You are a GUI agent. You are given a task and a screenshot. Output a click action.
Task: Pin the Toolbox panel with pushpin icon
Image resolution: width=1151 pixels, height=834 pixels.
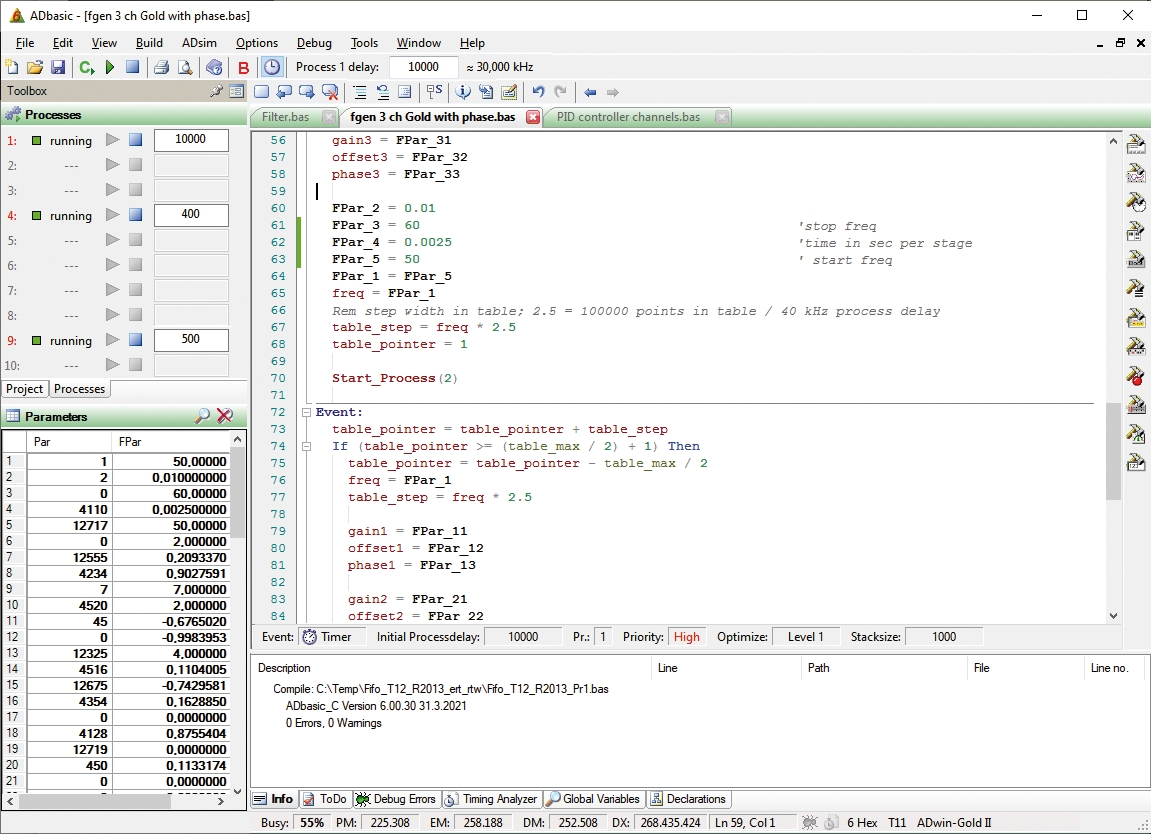(x=216, y=91)
